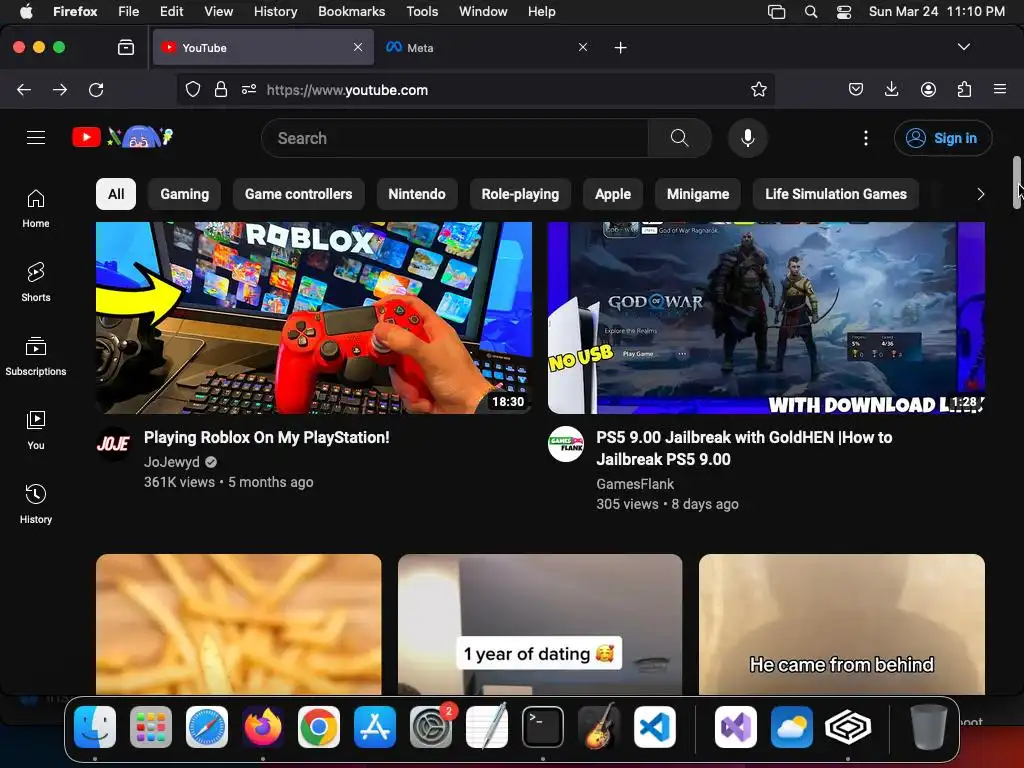Open the JoJewyd channel name link
The image size is (1024, 768).
pos(172,462)
